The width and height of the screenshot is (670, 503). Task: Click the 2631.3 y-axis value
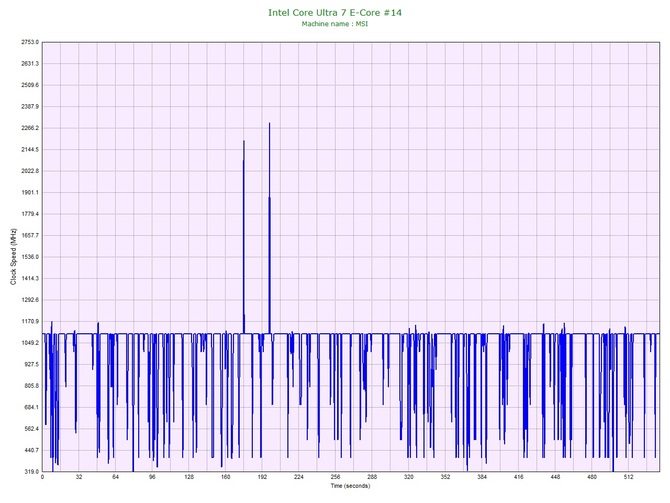coord(30,64)
